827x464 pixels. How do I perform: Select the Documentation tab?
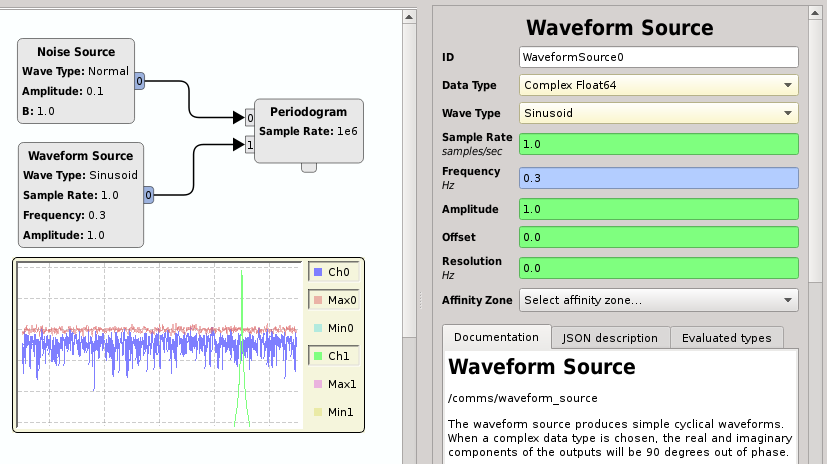[496, 337]
